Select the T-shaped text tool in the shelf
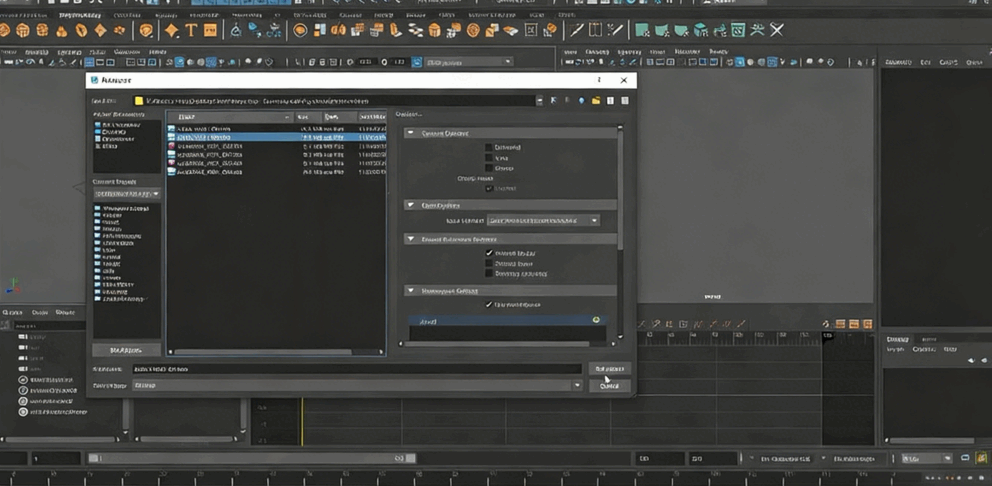 coord(190,31)
